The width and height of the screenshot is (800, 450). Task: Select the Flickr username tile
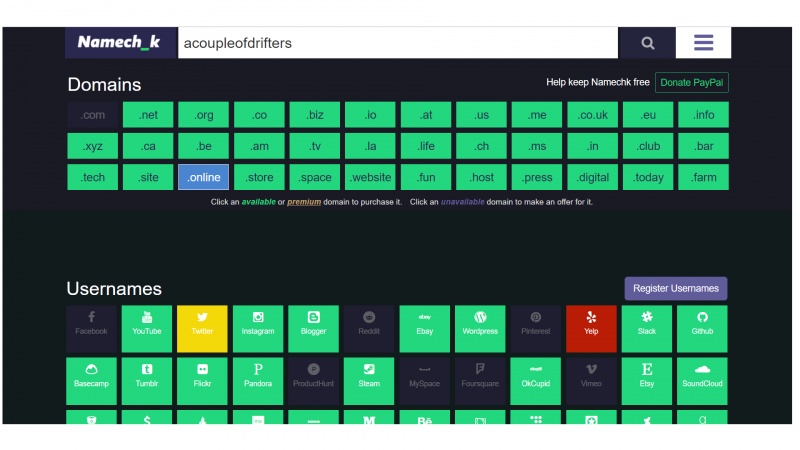(202, 381)
